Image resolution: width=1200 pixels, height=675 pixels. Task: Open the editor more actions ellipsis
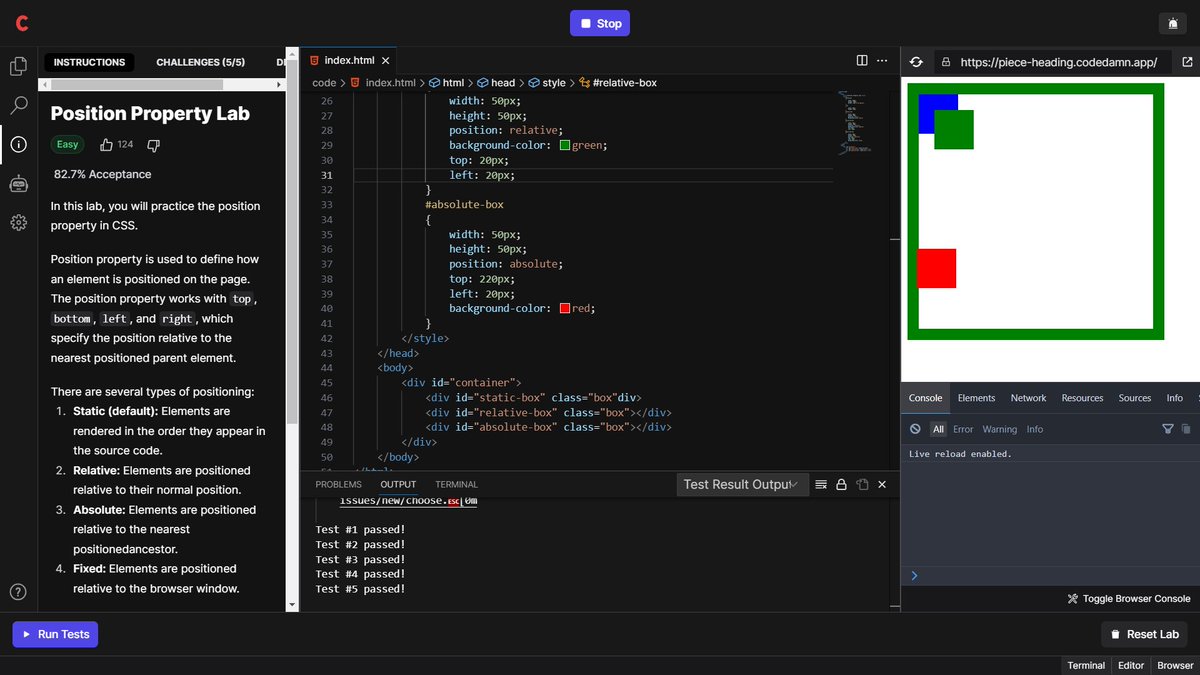coord(882,61)
